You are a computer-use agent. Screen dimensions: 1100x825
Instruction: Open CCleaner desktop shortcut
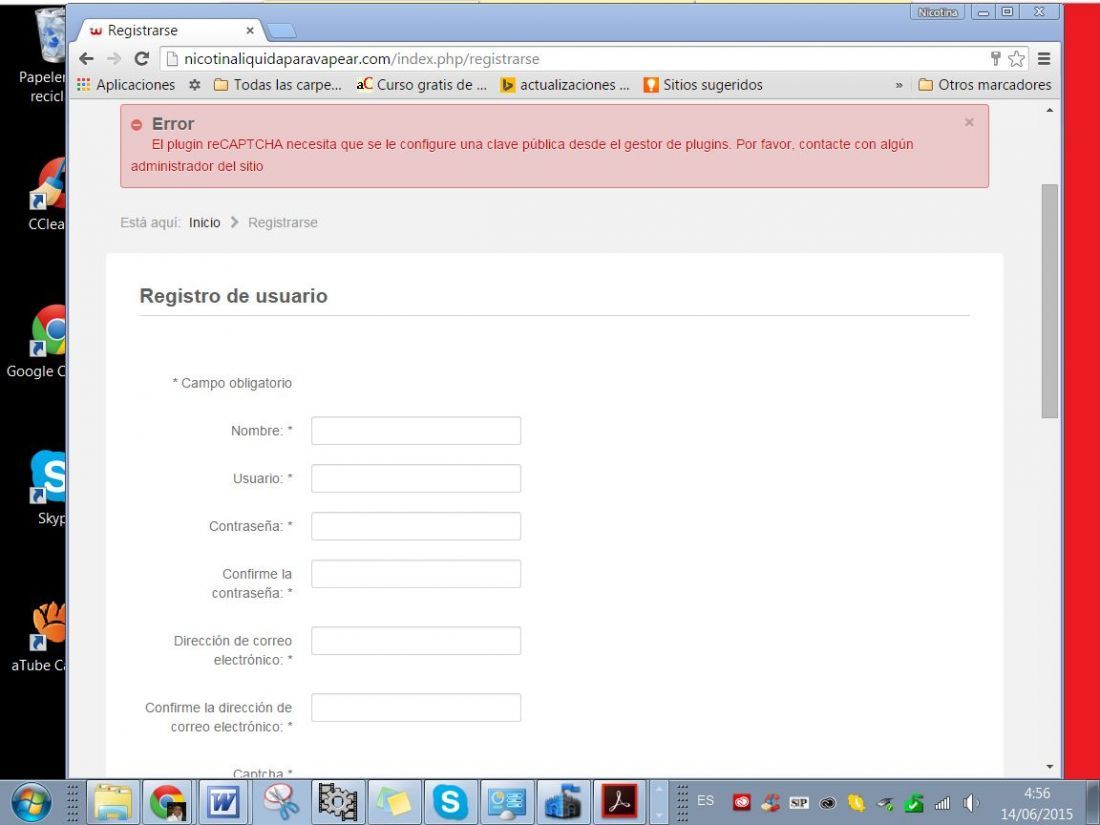tap(46, 195)
